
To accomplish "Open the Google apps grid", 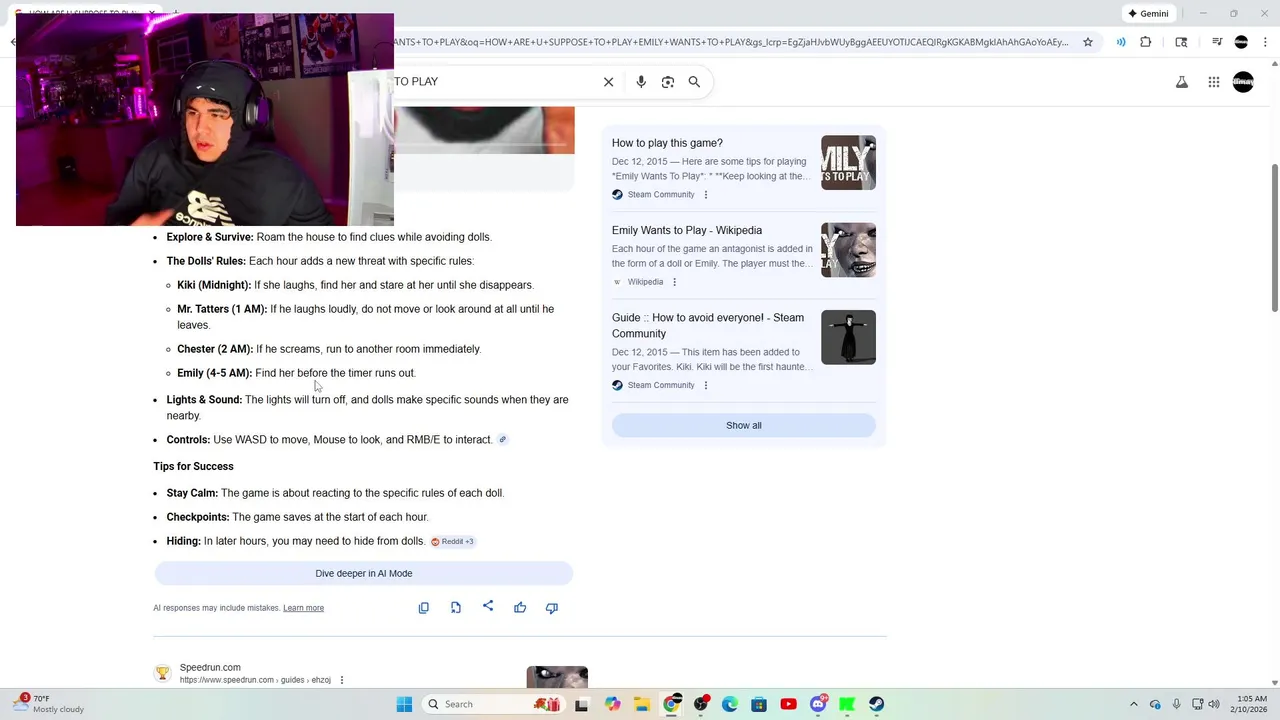I will [1214, 82].
